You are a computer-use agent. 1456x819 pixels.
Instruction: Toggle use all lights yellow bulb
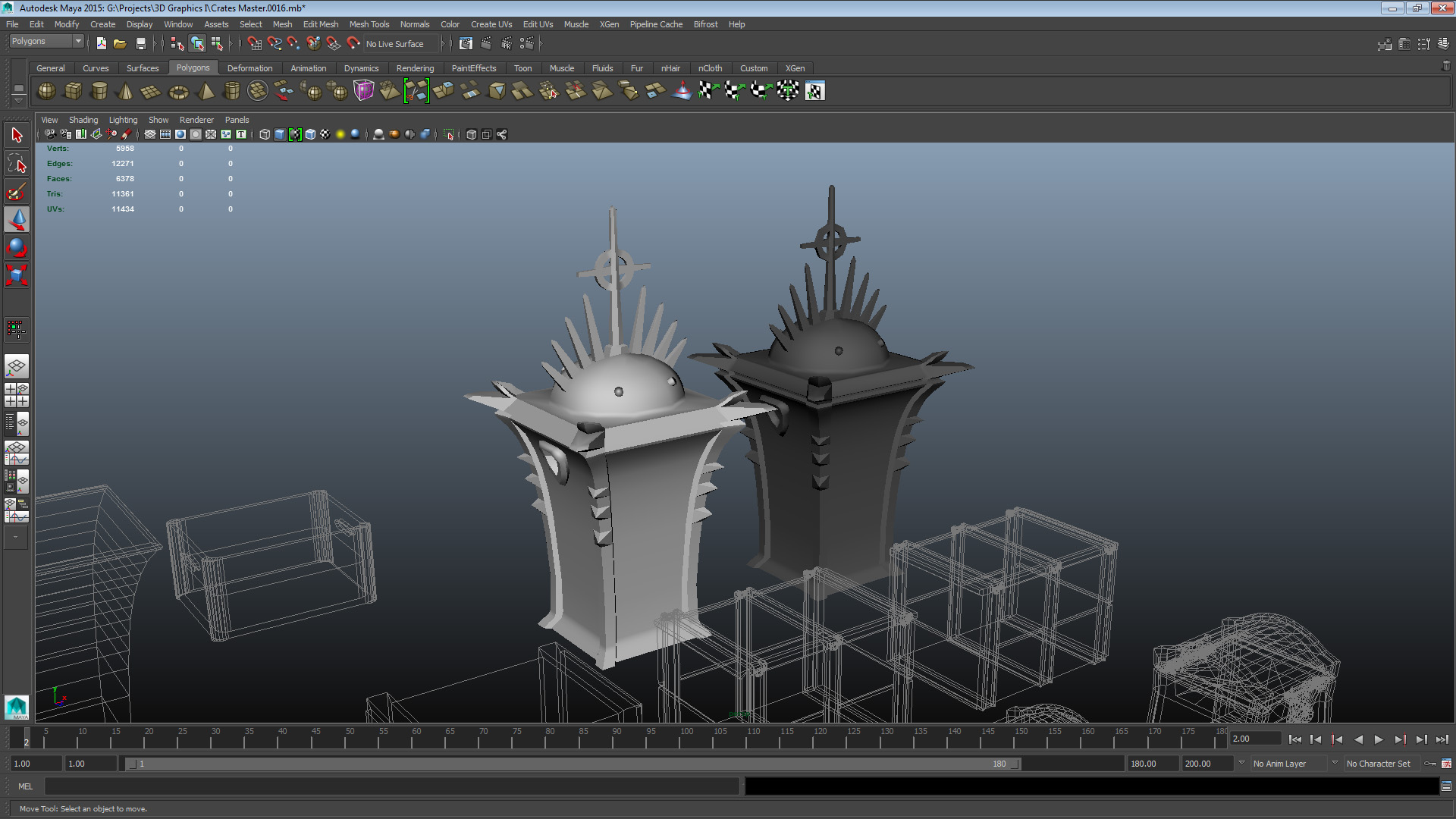tap(340, 134)
